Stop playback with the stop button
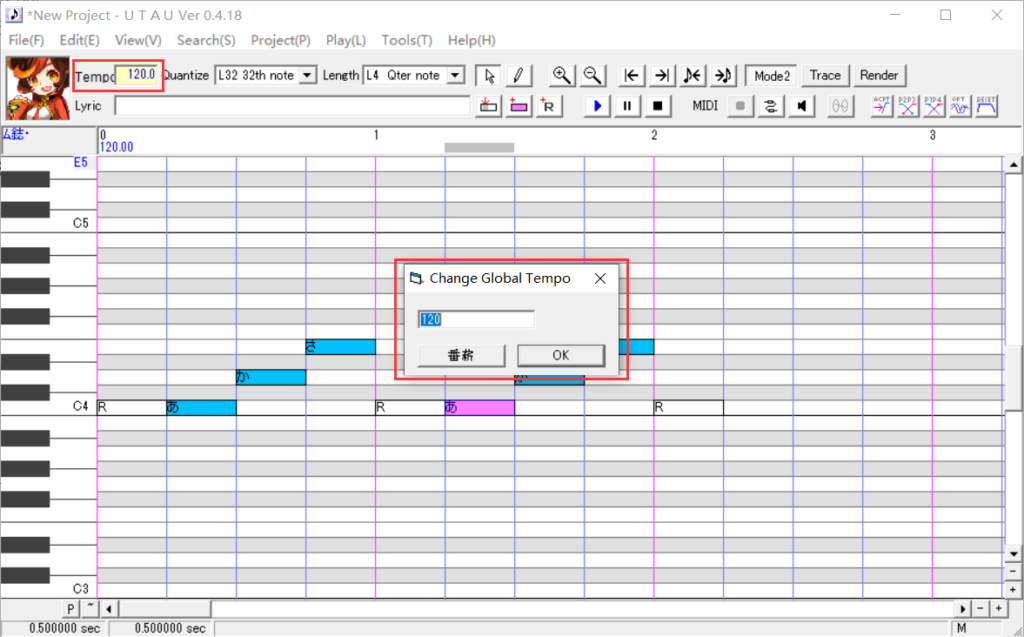The width and height of the screenshot is (1024, 637). click(657, 105)
